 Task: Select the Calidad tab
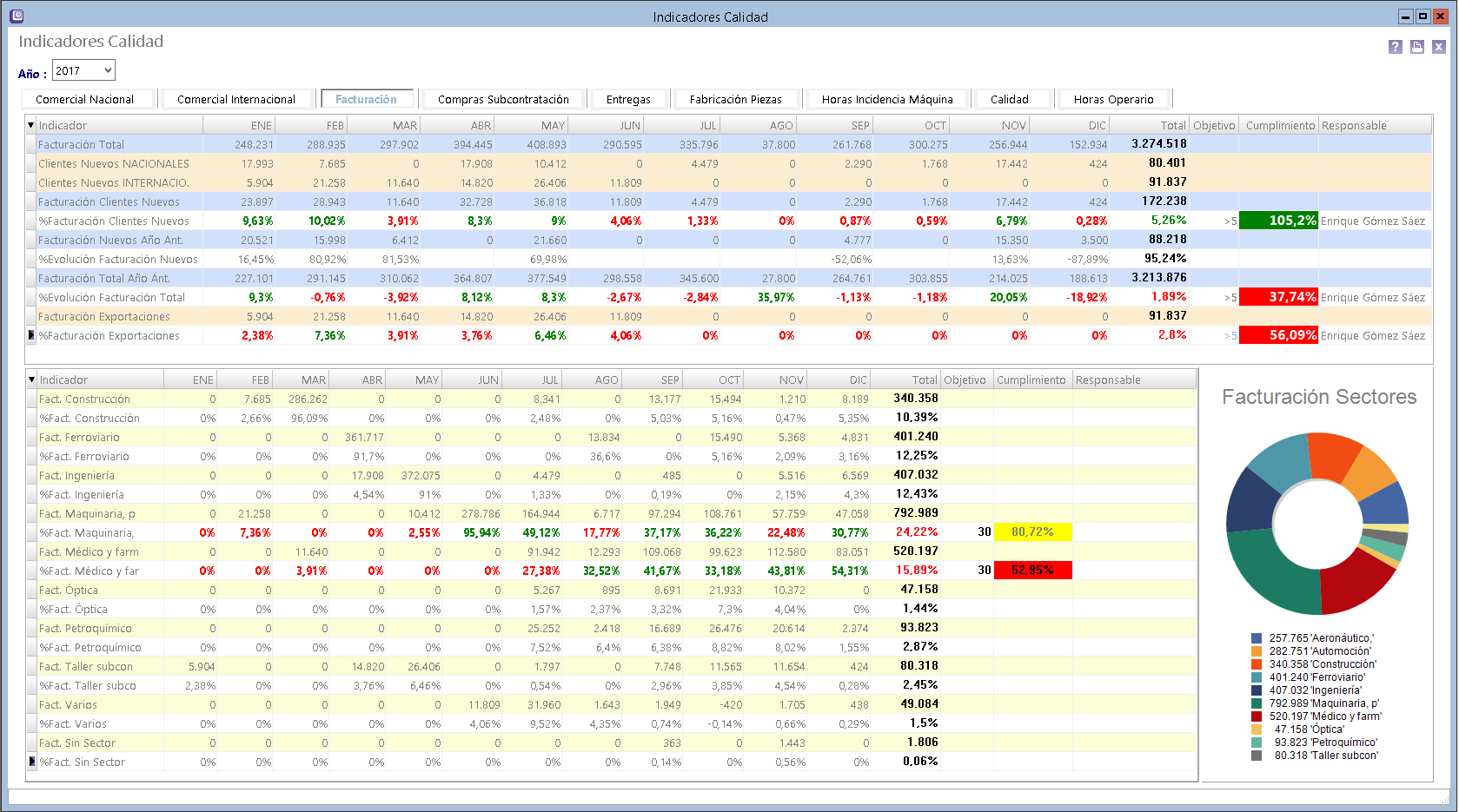(1009, 99)
